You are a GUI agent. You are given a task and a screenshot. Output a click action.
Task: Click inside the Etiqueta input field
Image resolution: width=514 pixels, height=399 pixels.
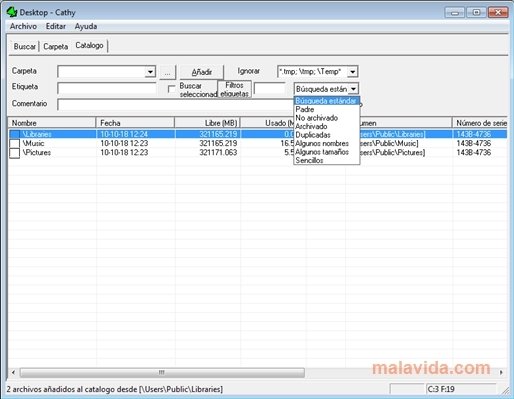tap(107, 89)
